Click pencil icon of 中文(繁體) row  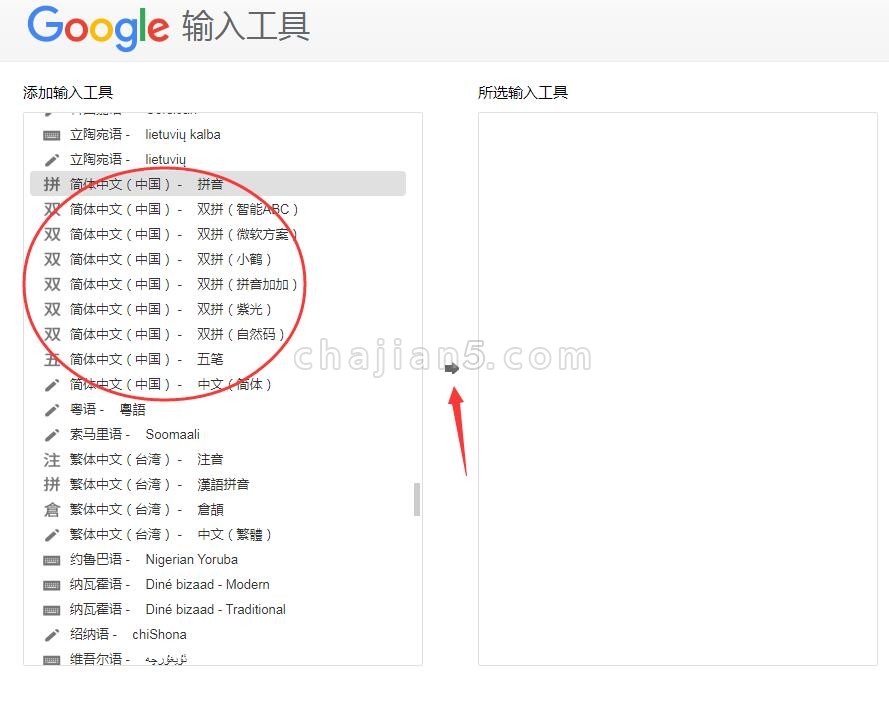coord(52,534)
